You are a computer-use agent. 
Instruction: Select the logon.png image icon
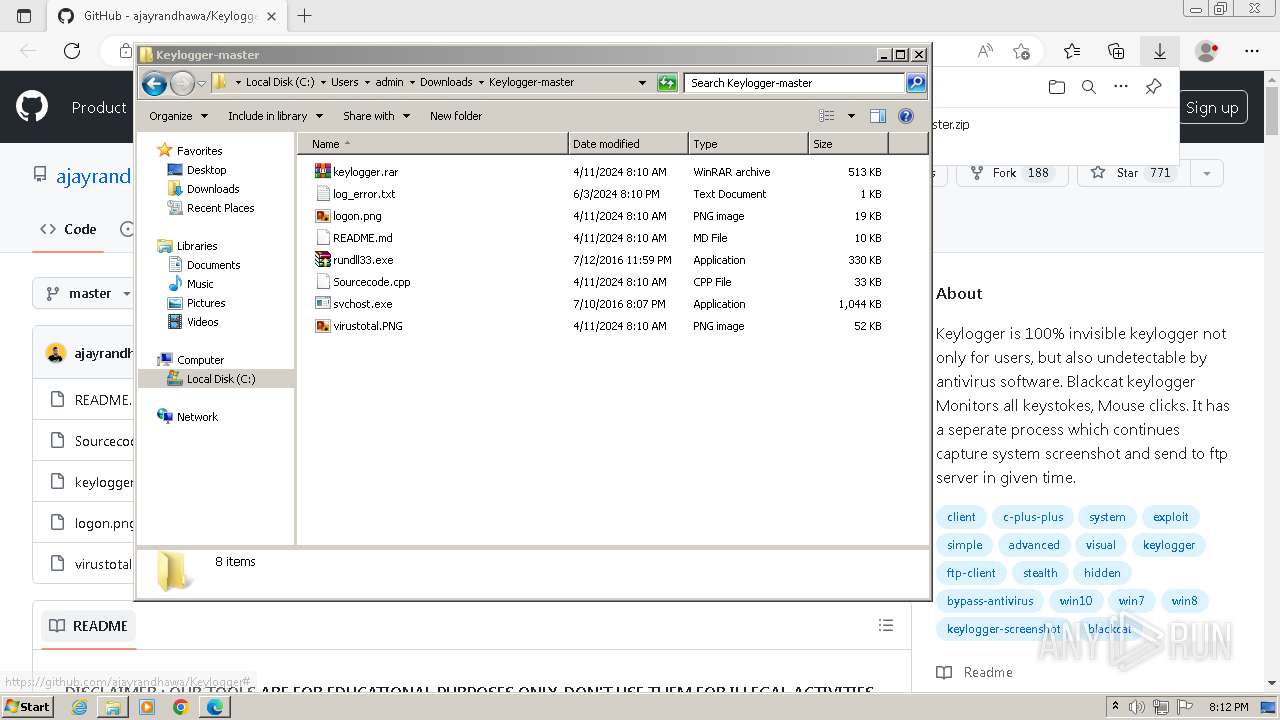click(322, 216)
